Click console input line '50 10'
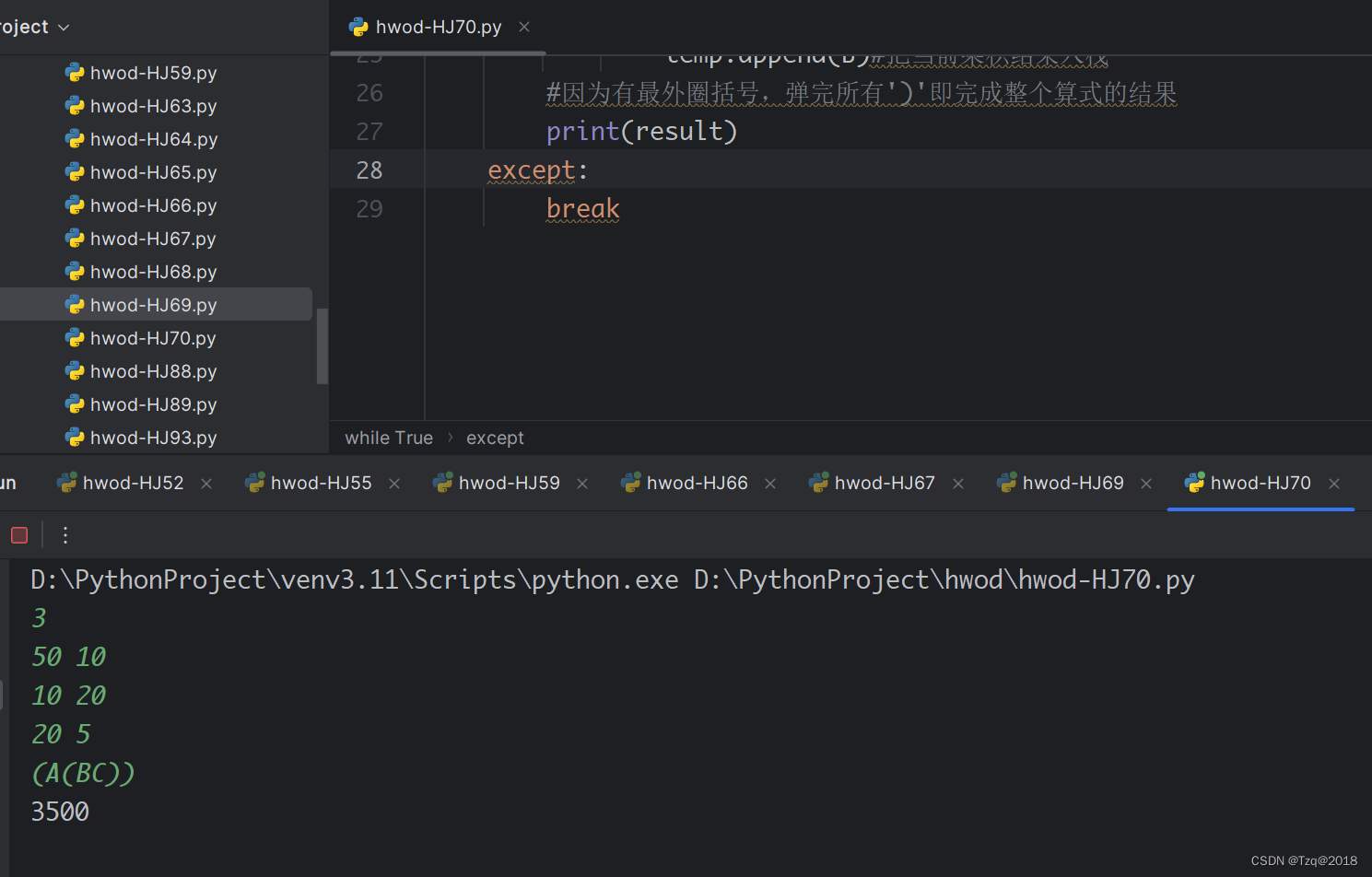Image resolution: width=1372 pixels, height=877 pixels. pos(69,657)
